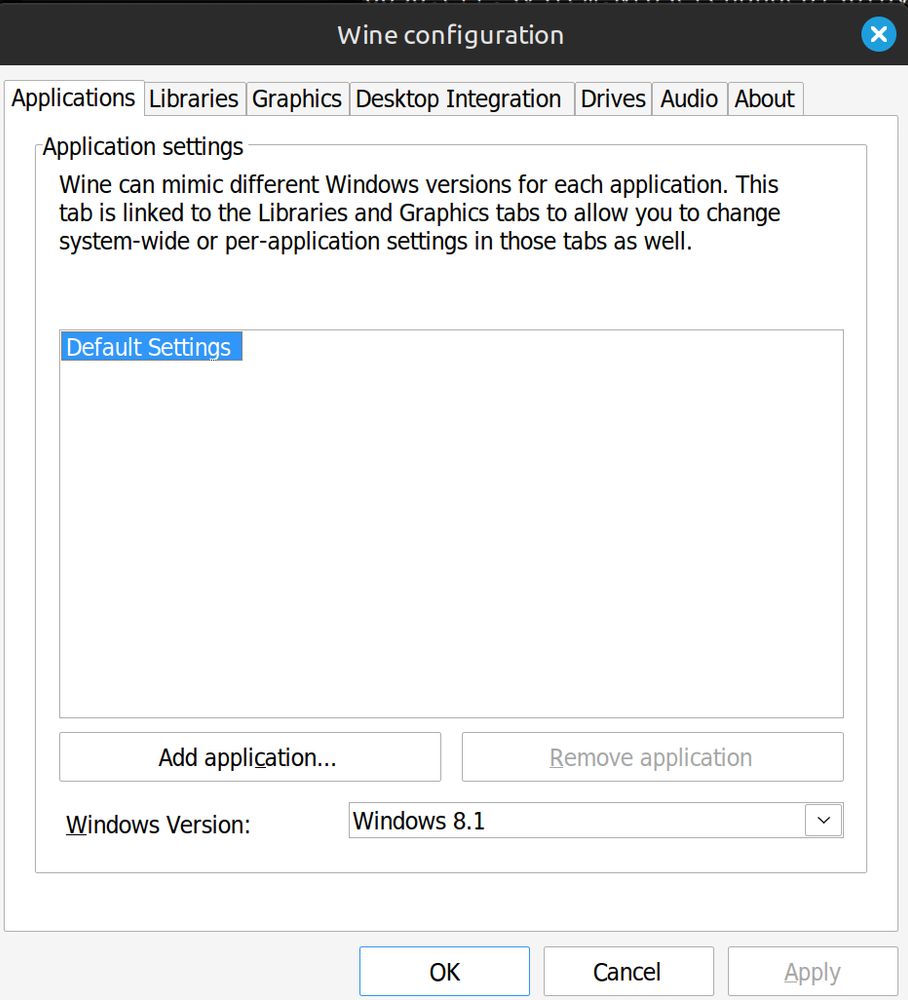Image resolution: width=908 pixels, height=1000 pixels.
Task: Switch to the Applications tab
Action: pos(74,98)
